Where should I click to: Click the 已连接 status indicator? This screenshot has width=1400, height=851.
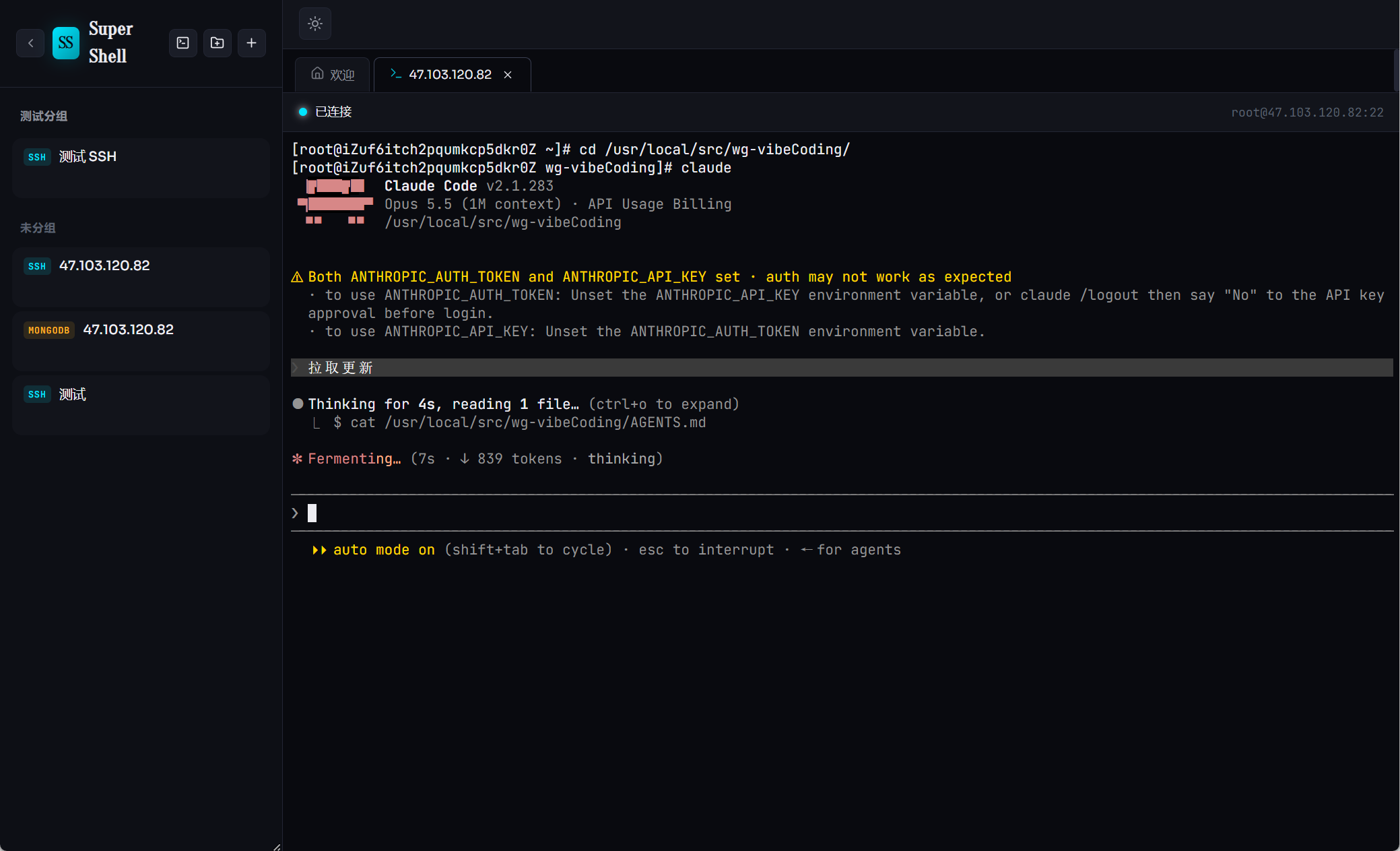[325, 112]
